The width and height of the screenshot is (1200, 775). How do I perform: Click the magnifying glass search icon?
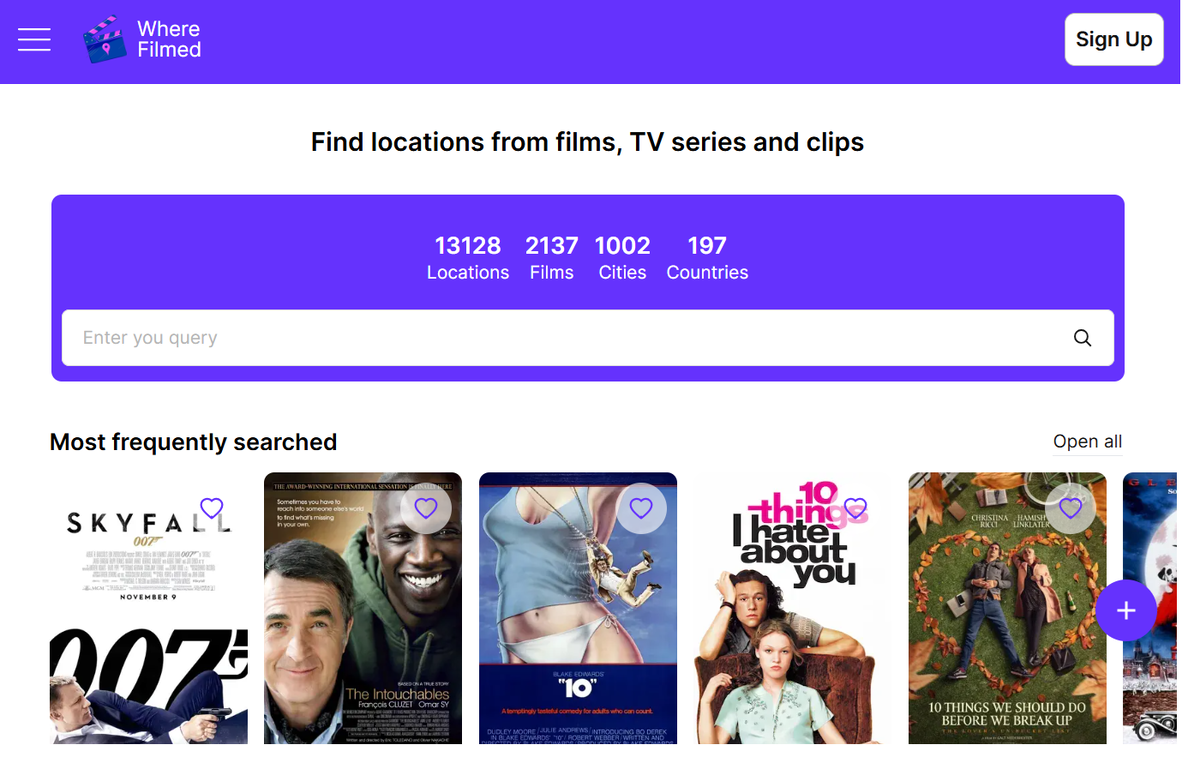[x=1082, y=338]
